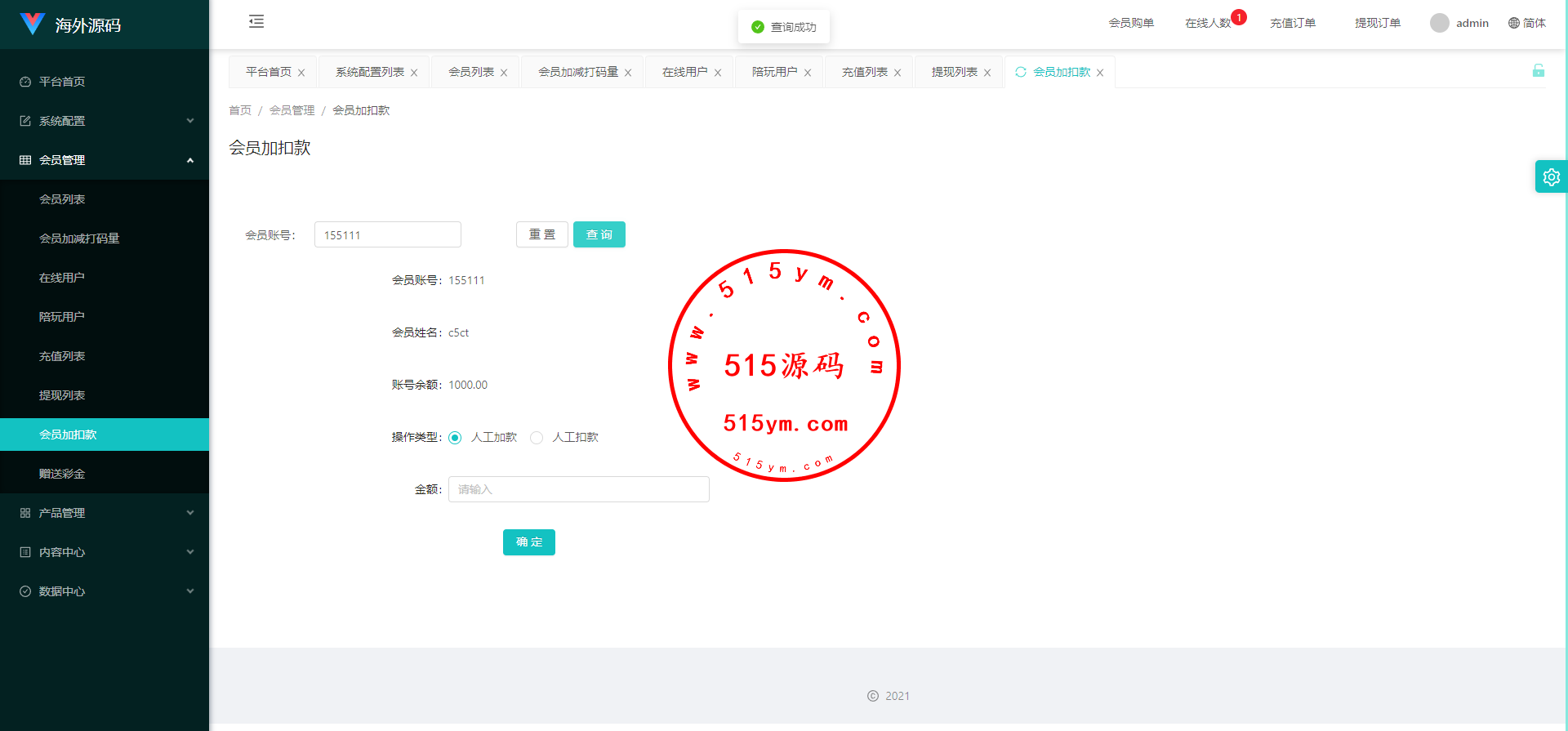1568x731 pixels.
Task: Open the settings gear panel
Action: [x=1551, y=176]
